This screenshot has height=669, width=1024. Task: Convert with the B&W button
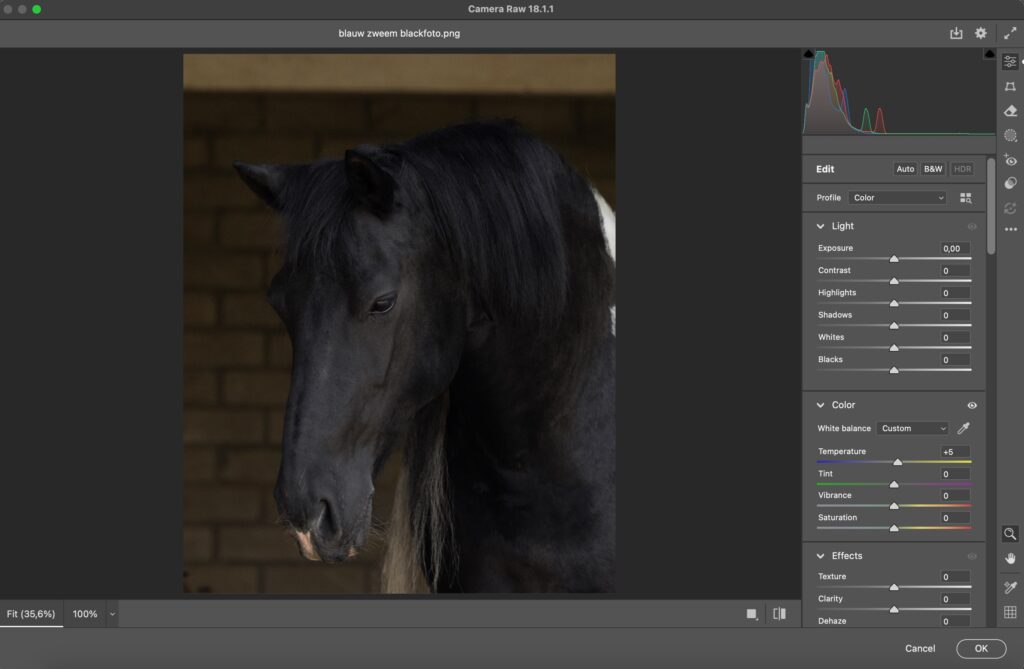[x=933, y=169]
